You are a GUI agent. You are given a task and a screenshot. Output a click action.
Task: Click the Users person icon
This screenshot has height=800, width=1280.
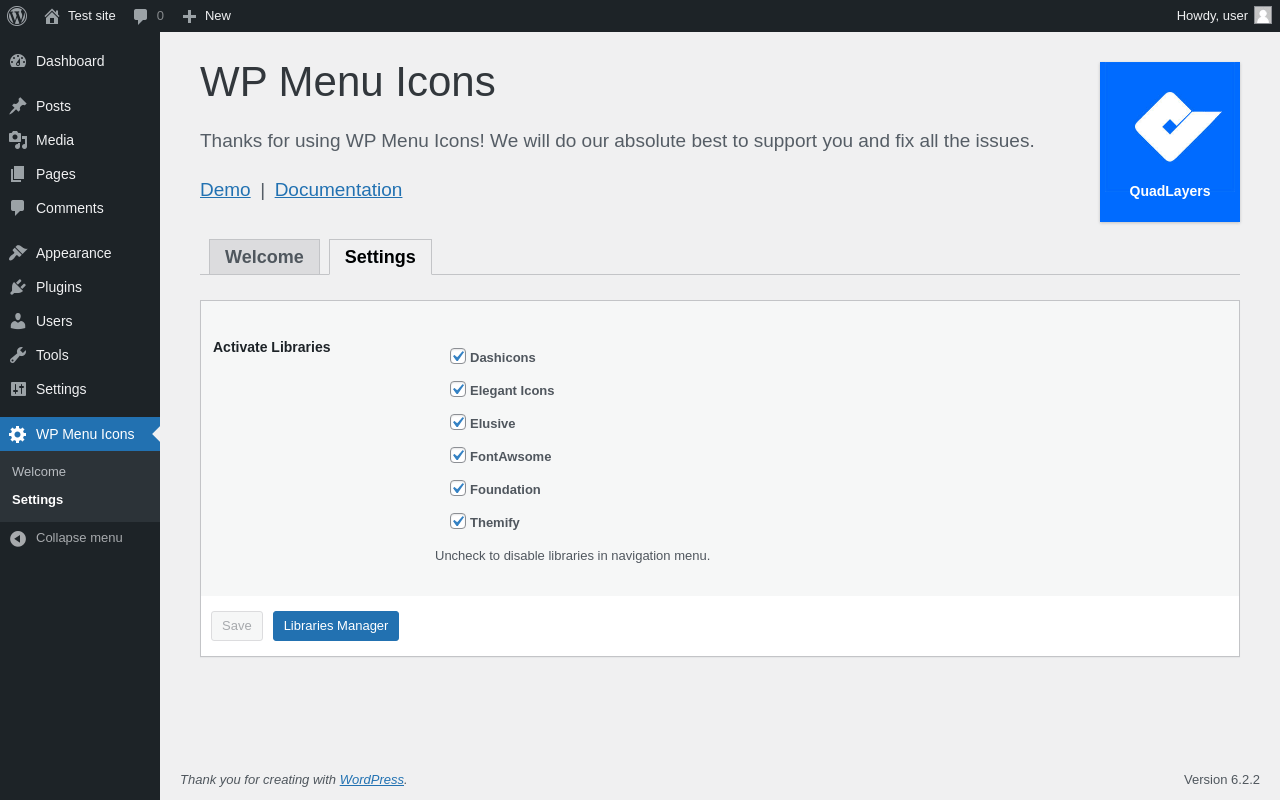(x=18, y=321)
